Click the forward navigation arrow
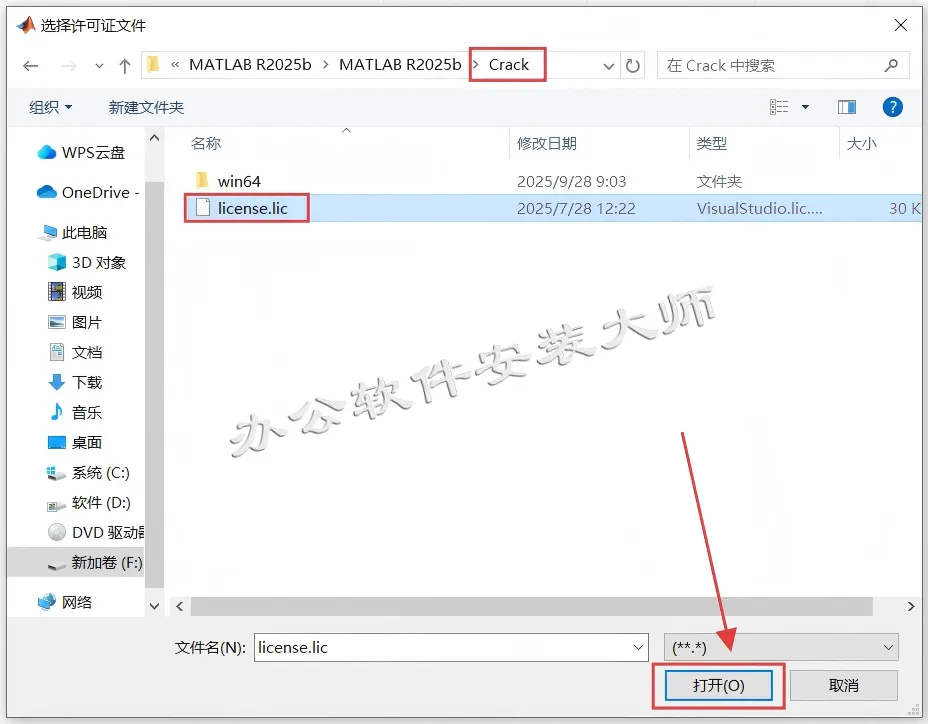Viewport: 928px width, 724px height. point(69,66)
